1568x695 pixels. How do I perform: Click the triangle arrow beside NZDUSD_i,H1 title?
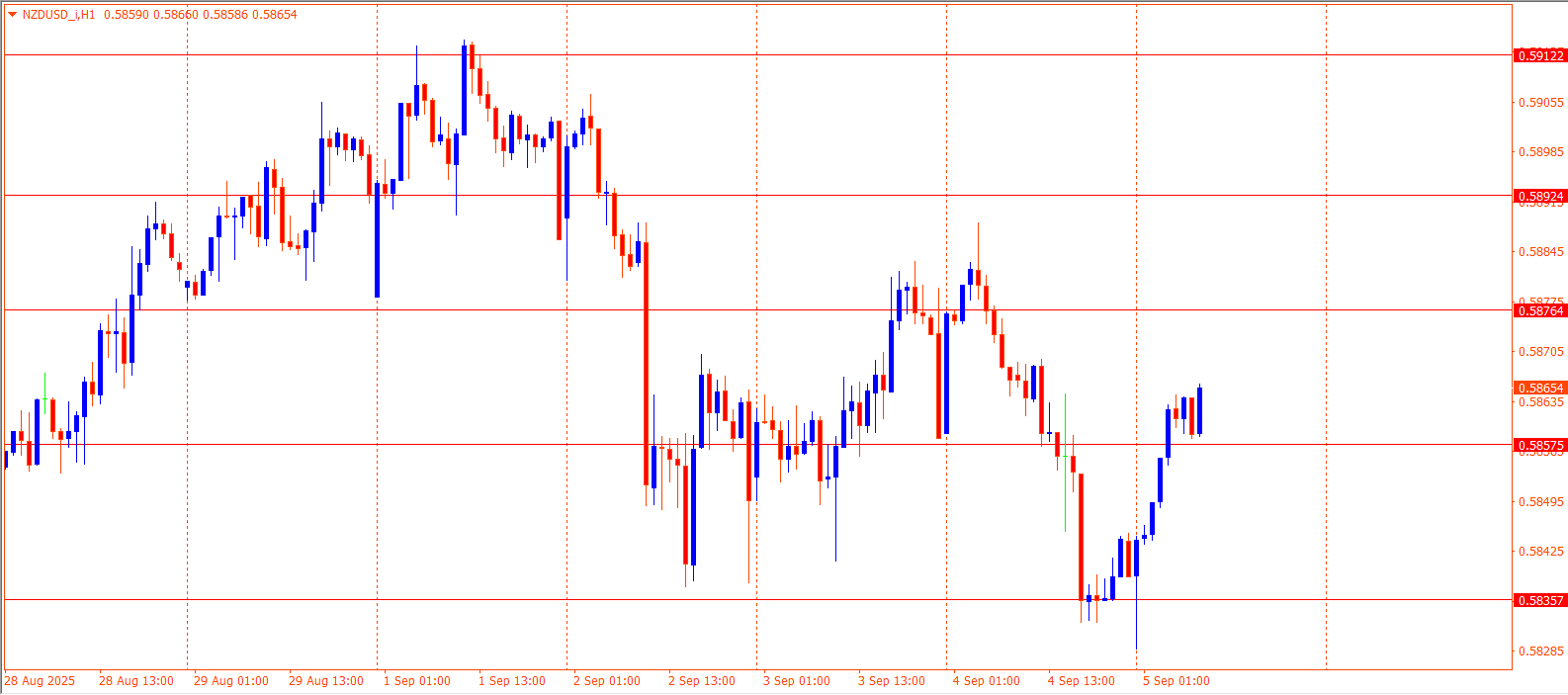tap(12, 15)
